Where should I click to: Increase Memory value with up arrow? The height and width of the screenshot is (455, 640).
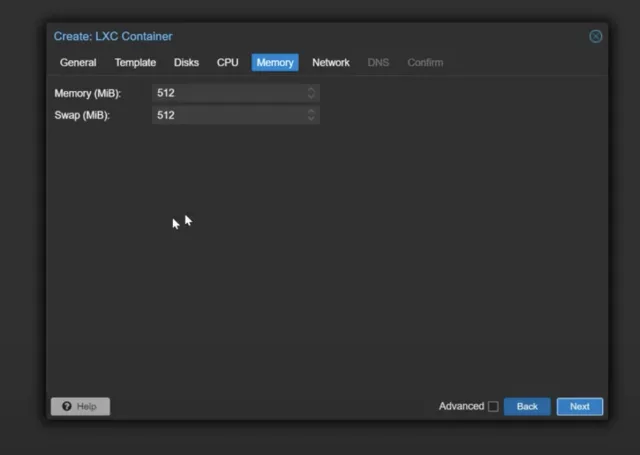click(x=311, y=89)
